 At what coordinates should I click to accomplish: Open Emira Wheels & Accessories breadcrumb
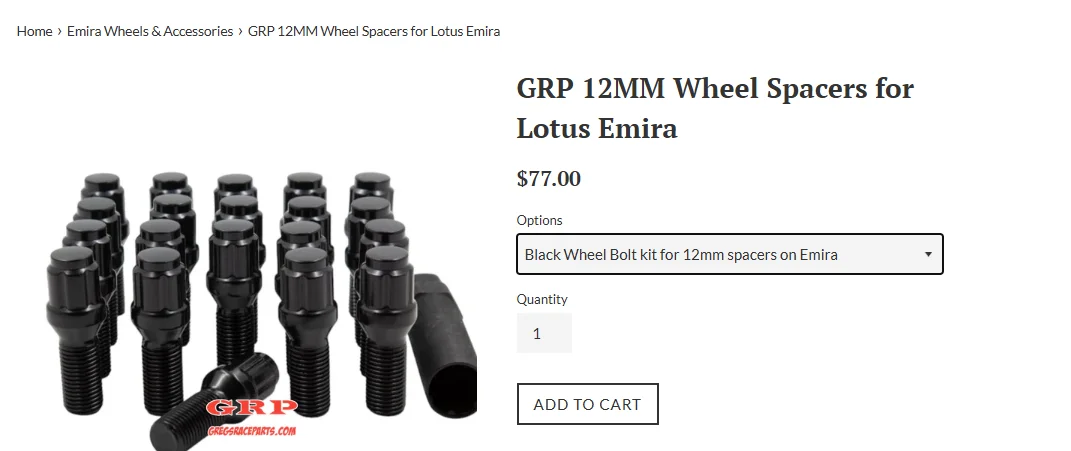(150, 31)
